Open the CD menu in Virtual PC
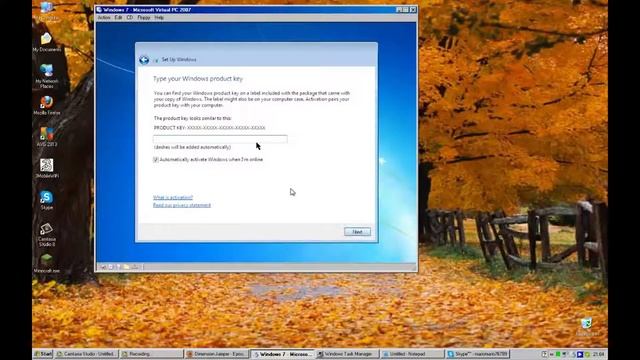This screenshot has height=360, width=640. pyautogui.click(x=129, y=18)
